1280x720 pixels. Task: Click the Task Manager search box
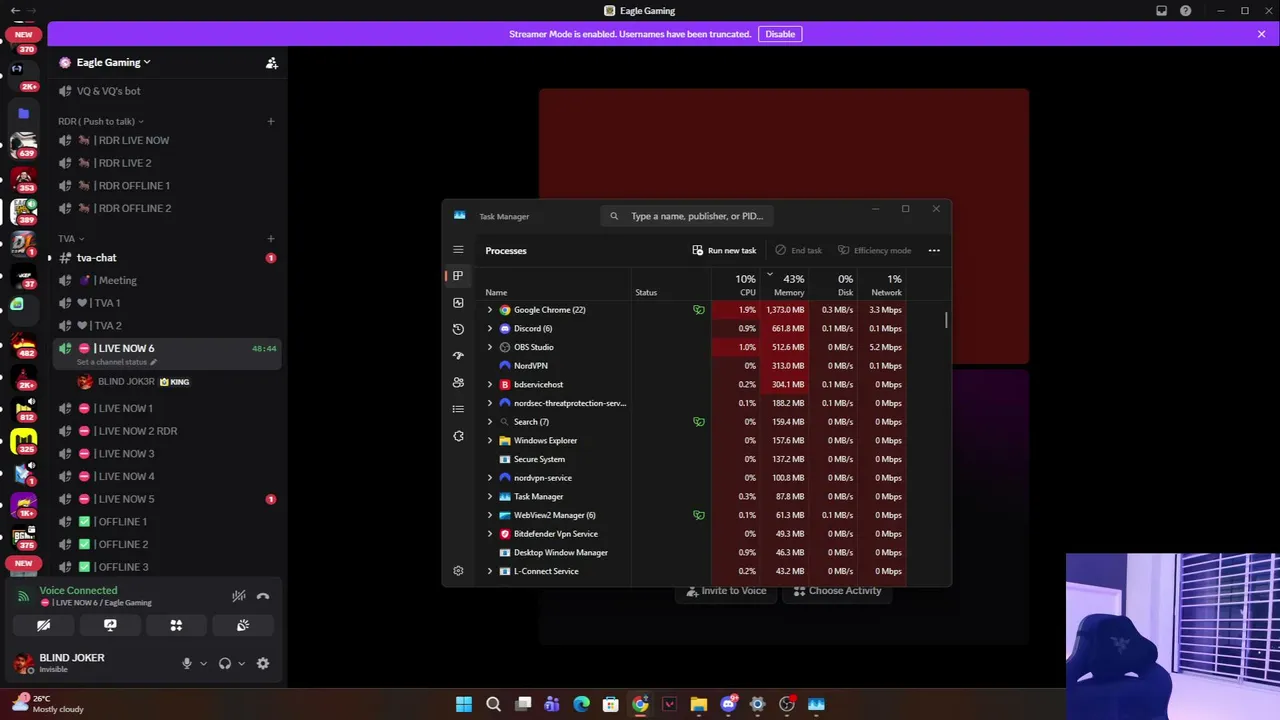pyautogui.click(x=688, y=216)
